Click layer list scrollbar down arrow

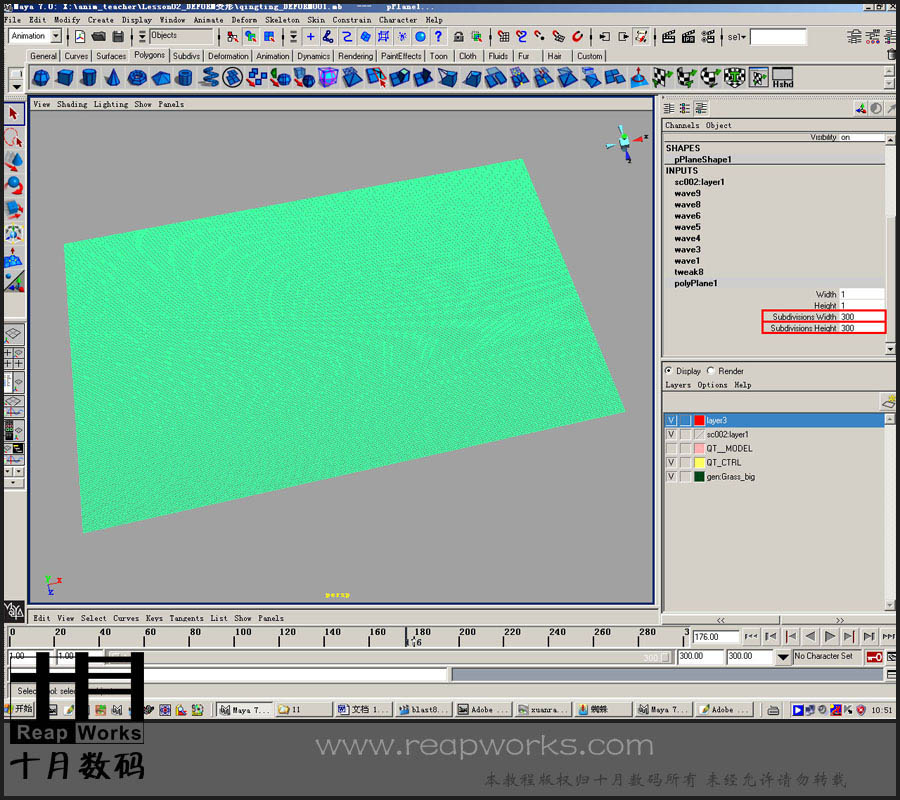890,605
